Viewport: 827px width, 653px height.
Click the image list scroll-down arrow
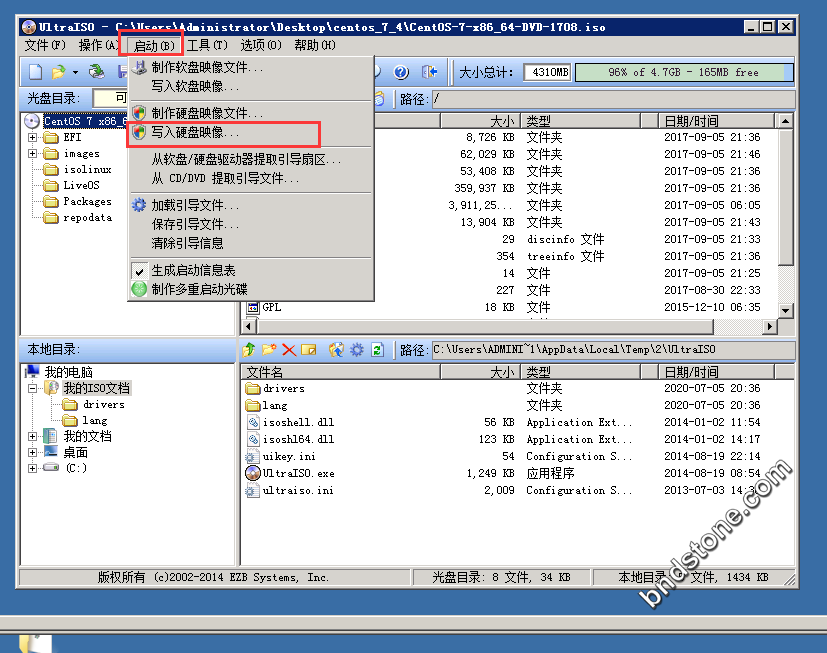785,311
